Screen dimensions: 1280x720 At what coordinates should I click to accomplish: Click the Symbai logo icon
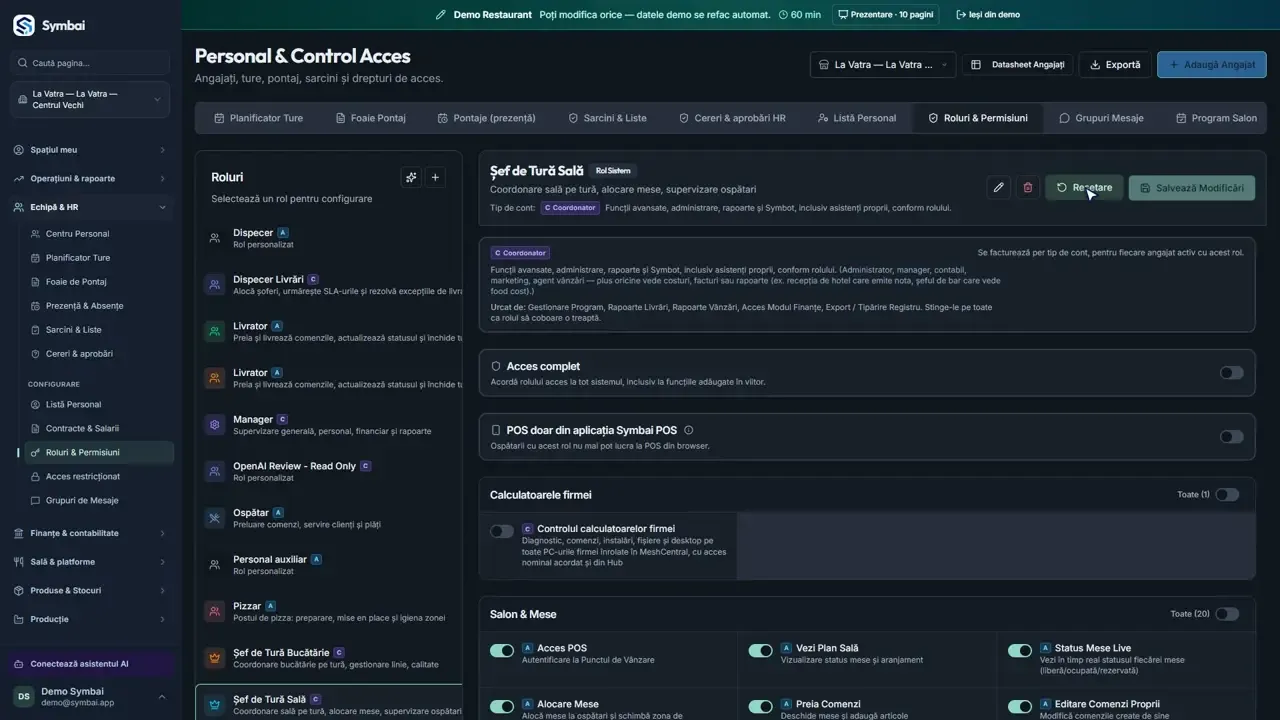click(x=23, y=25)
